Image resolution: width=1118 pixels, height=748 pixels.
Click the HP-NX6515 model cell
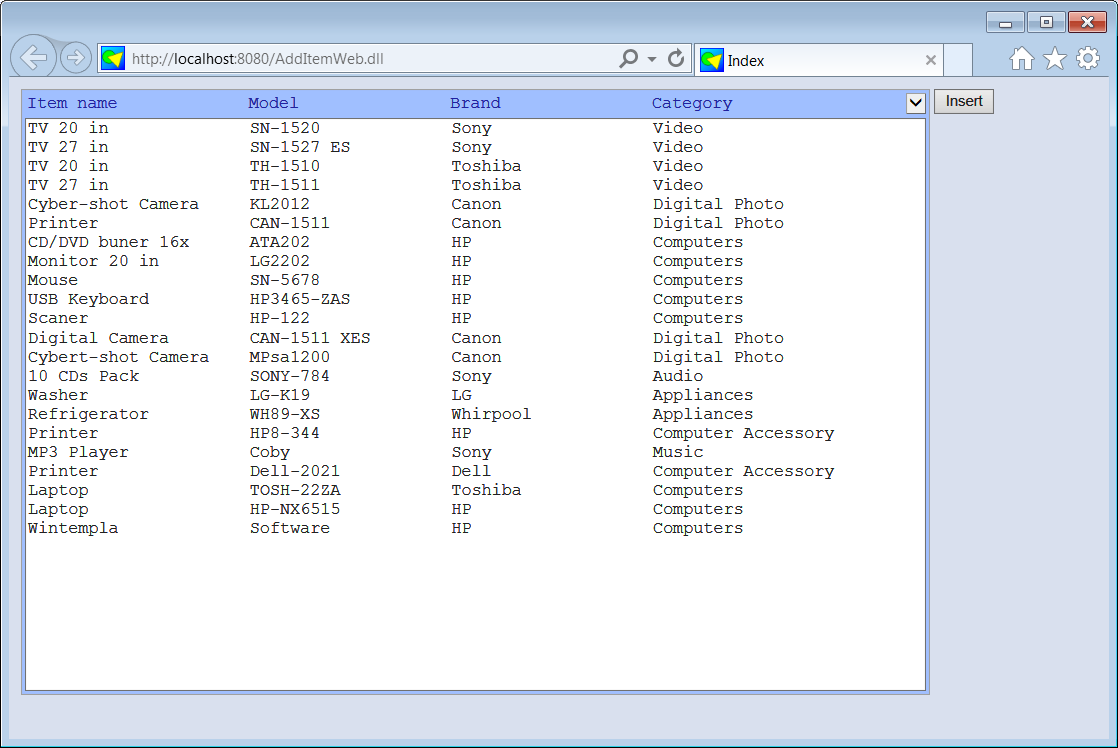(x=294, y=510)
